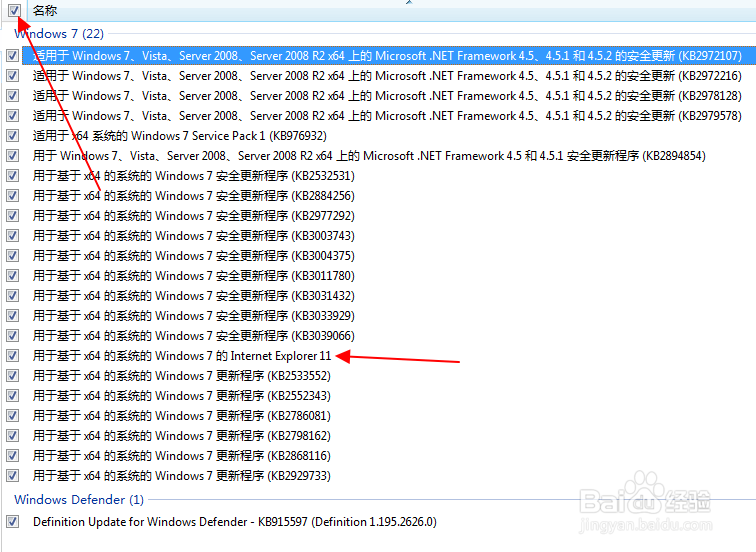Select Definition Update for Windows Defender row
The width and height of the screenshot is (756, 552).
point(235,522)
